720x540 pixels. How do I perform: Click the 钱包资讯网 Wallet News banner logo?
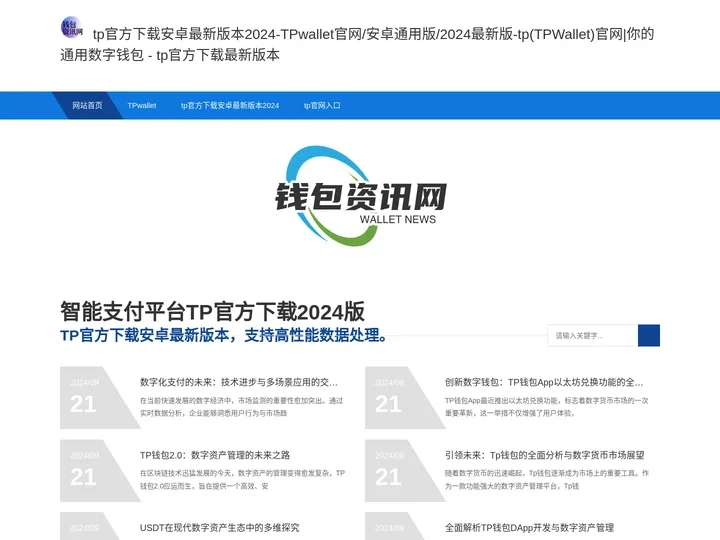pos(361,196)
